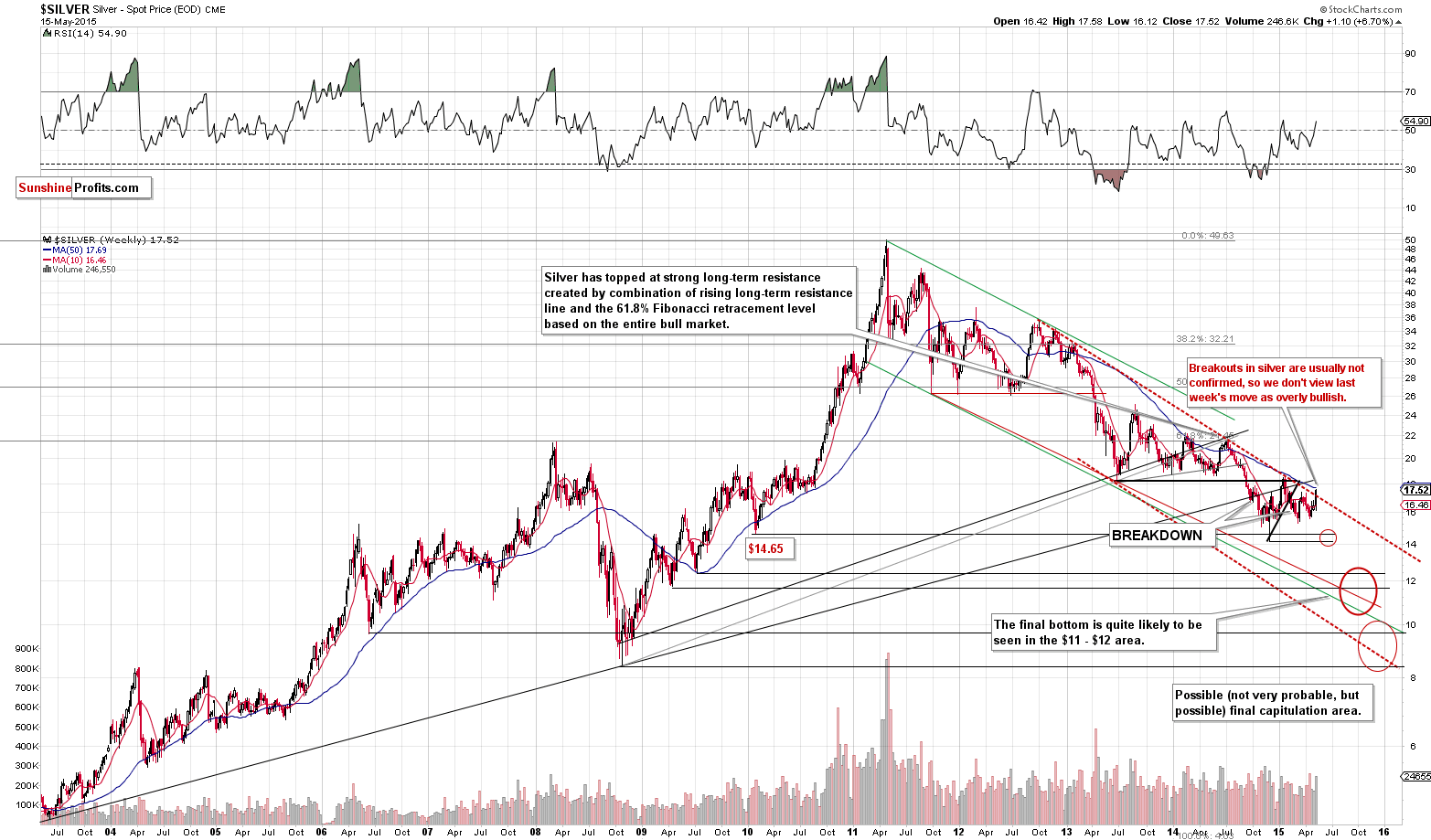The width and height of the screenshot is (1431, 840).
Task: Click the 'final bottom is quite likely' annotation
Action: pyautogui.click(x=1104, y=633)
